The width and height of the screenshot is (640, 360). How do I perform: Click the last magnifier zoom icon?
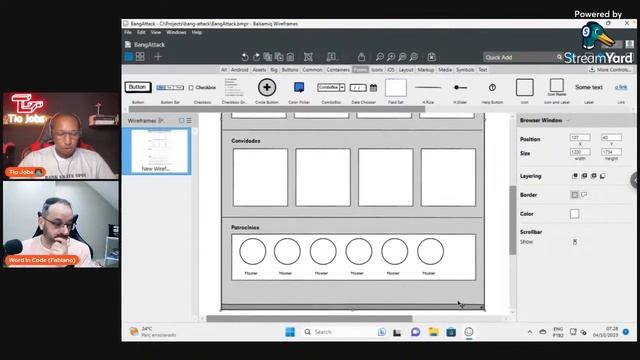(413, 57)
